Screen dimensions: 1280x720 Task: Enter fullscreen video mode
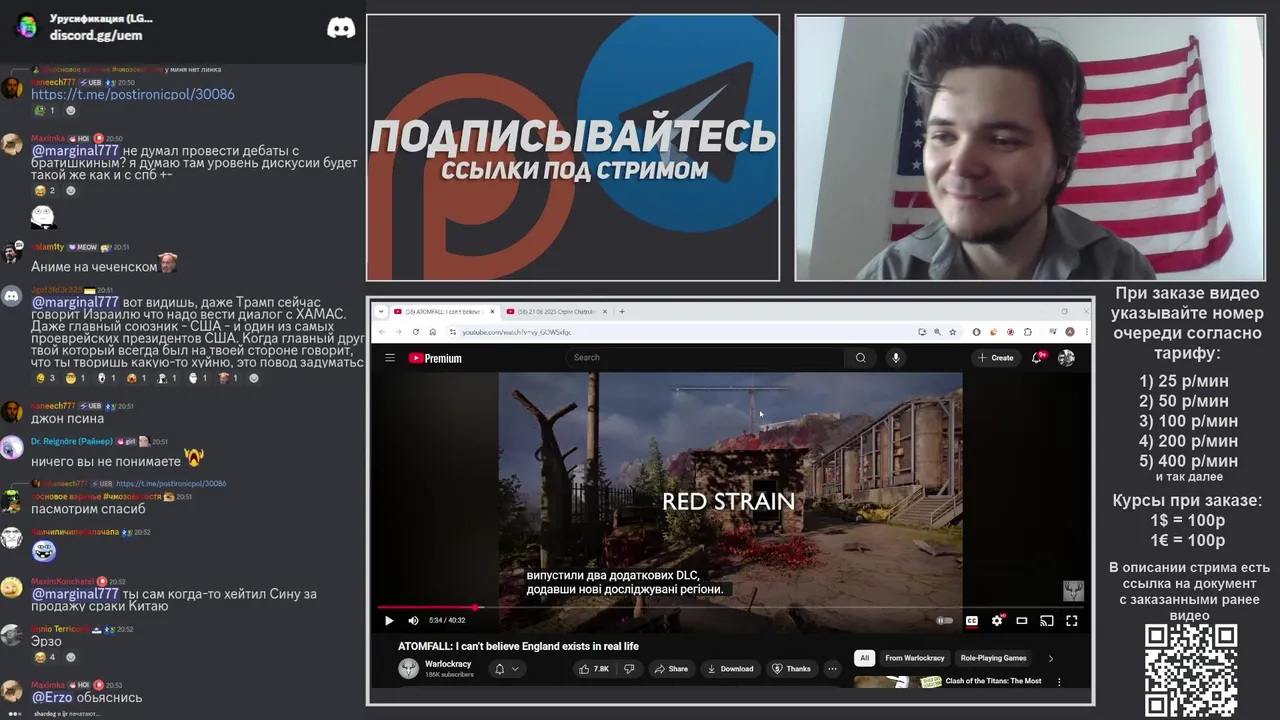(1072, 621)
